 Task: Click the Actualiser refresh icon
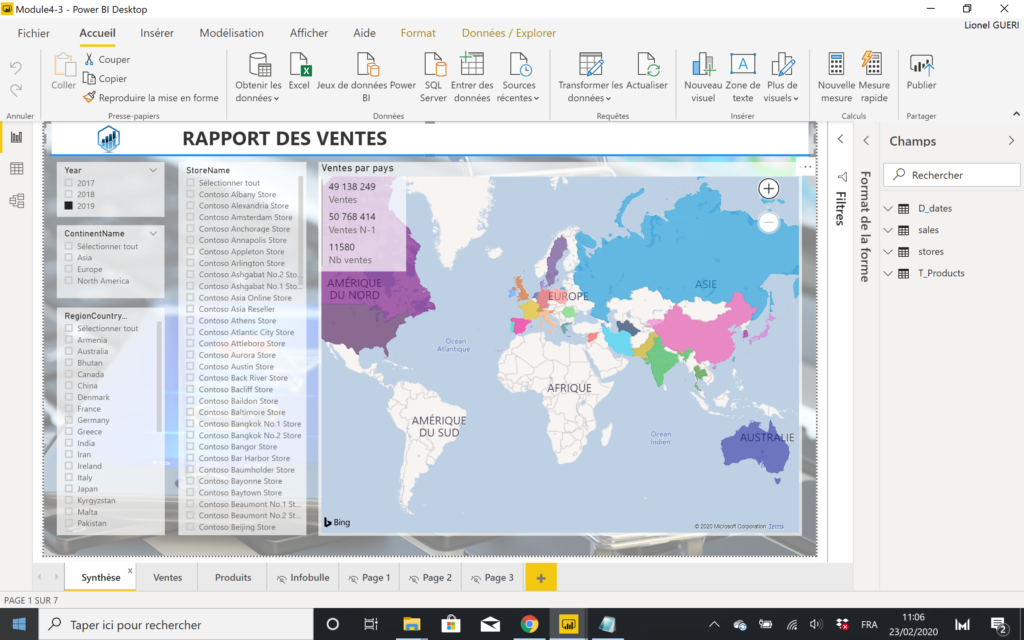click(647, 65)
